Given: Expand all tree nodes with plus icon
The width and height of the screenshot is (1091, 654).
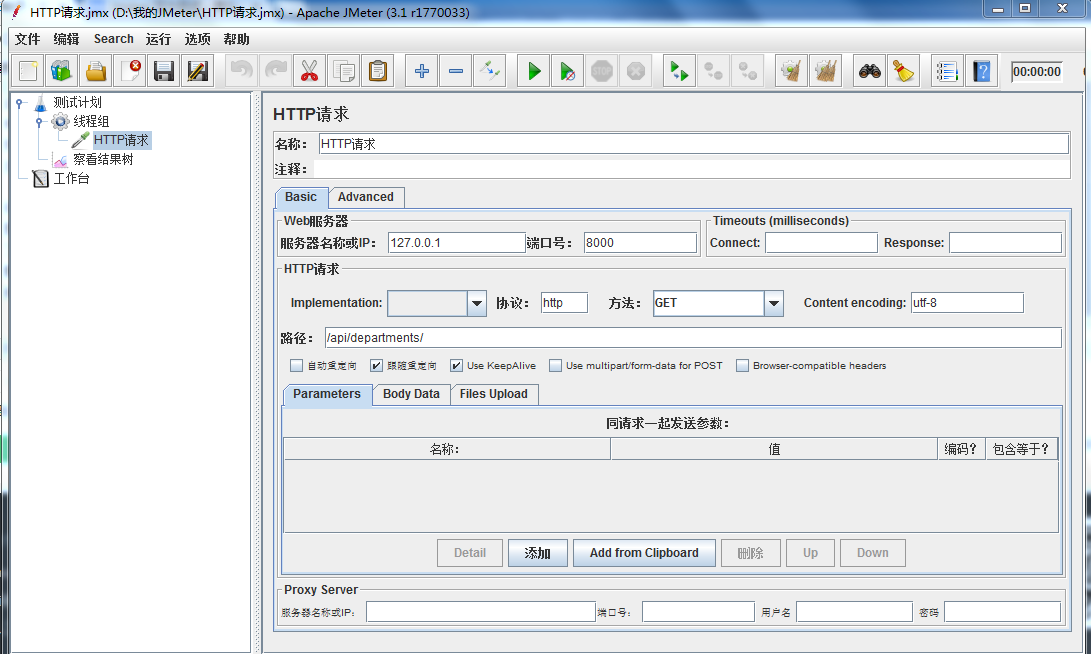Looking at the screenshot, I should (x=422, y=71).
